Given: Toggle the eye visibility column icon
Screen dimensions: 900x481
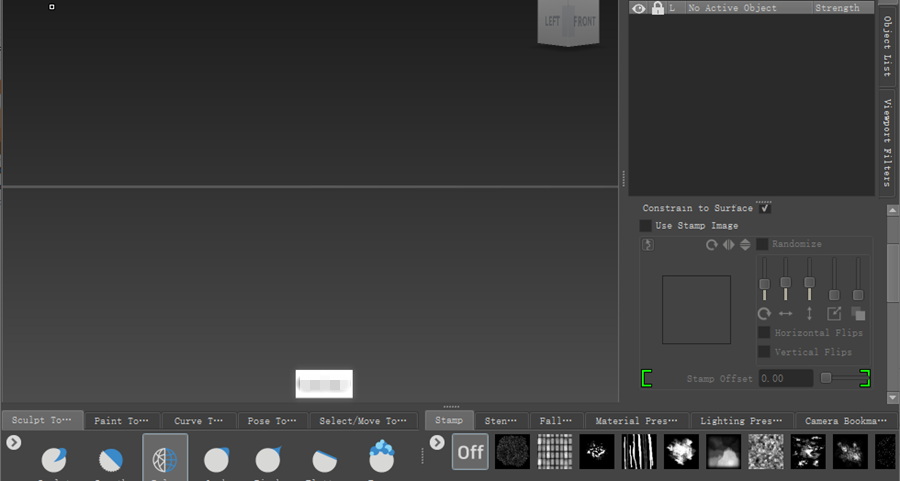Looking at the screenshot, I should click(639, 8).
